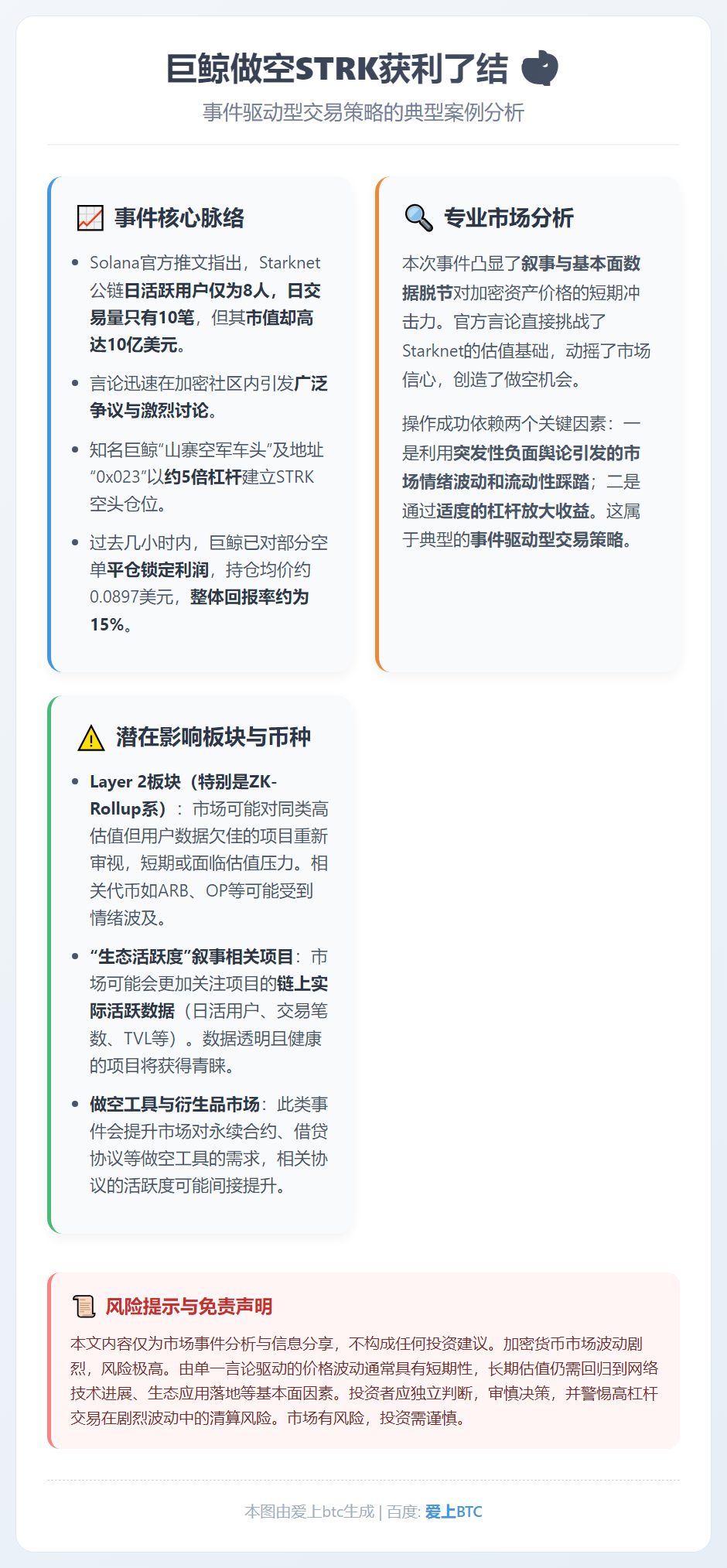Open the 爱上BTC link in the footer
Screen dimensions: 727x1568
(454, 1512)
